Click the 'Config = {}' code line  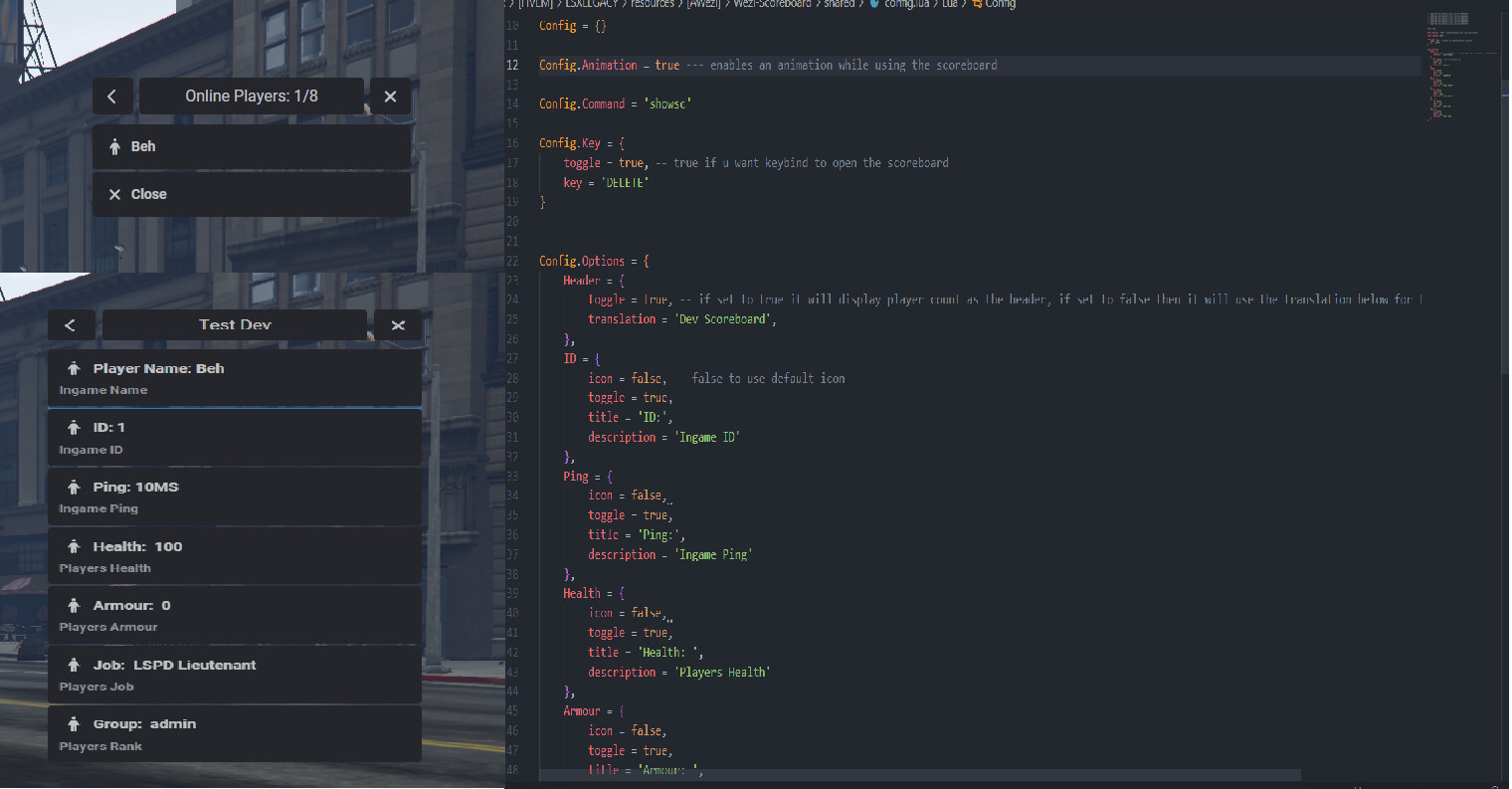pos(573,26)
